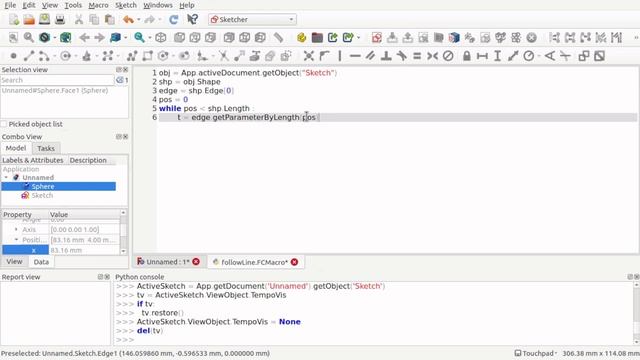This screenshot has width=640, height=360.
Task: Select the Create rectangle tool
Action: [147, 56]
